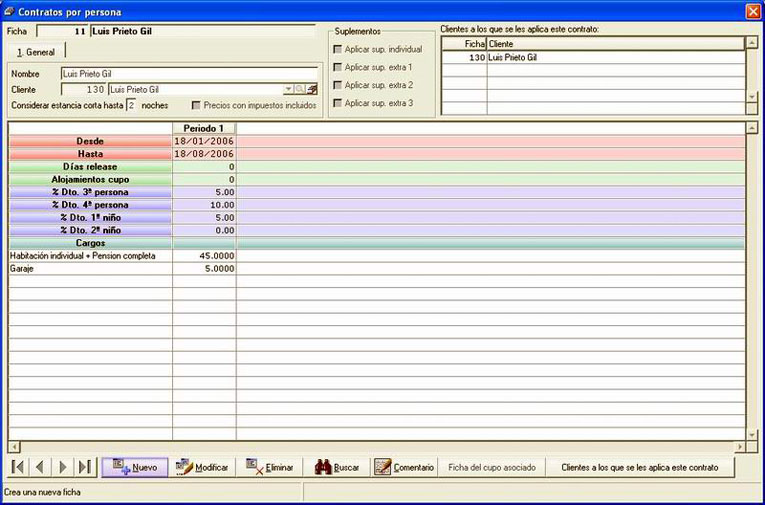Click the magnifier icon beside Cliente field
The image size is (765, 505).
[300, 89]
